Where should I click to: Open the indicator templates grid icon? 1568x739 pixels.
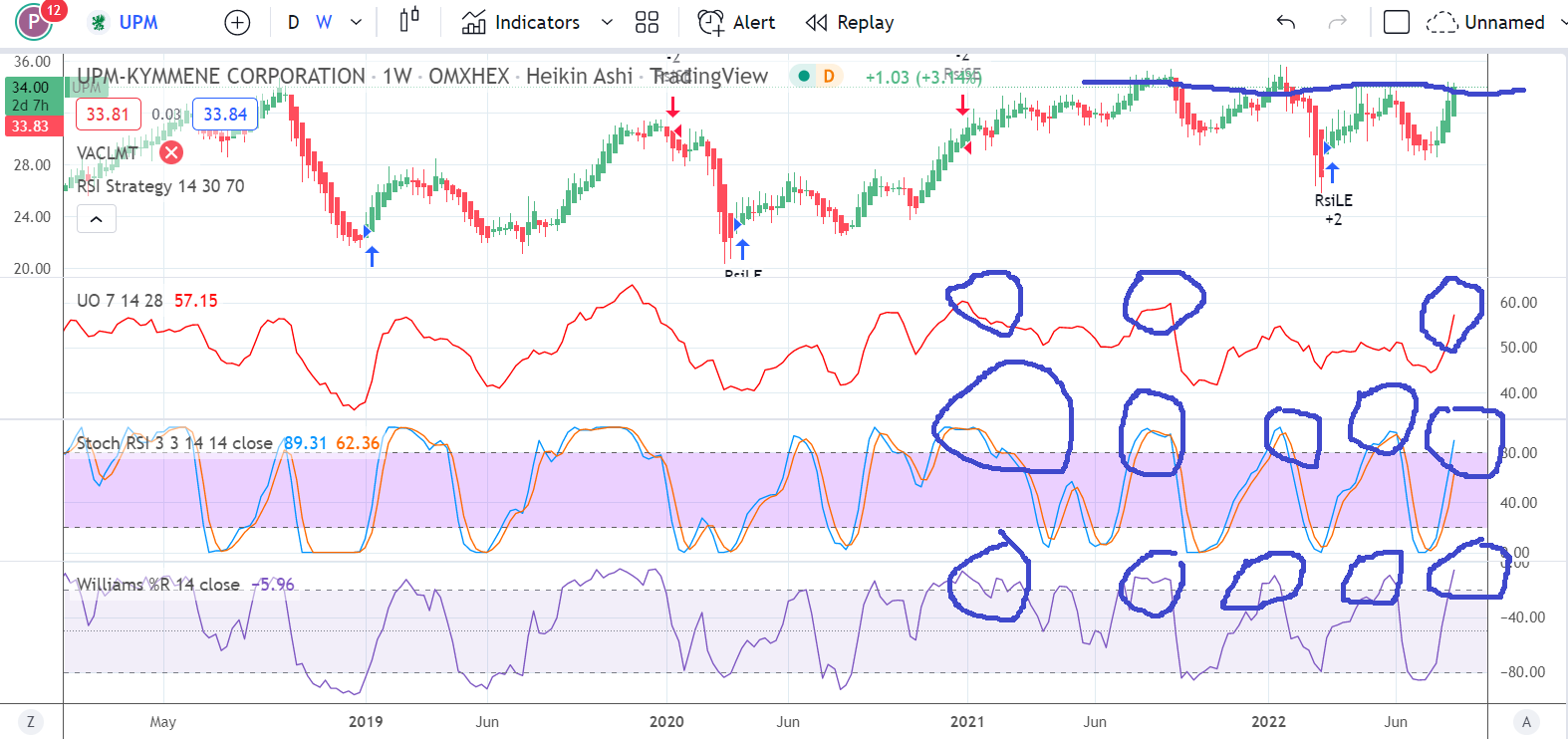coord(648,22)
